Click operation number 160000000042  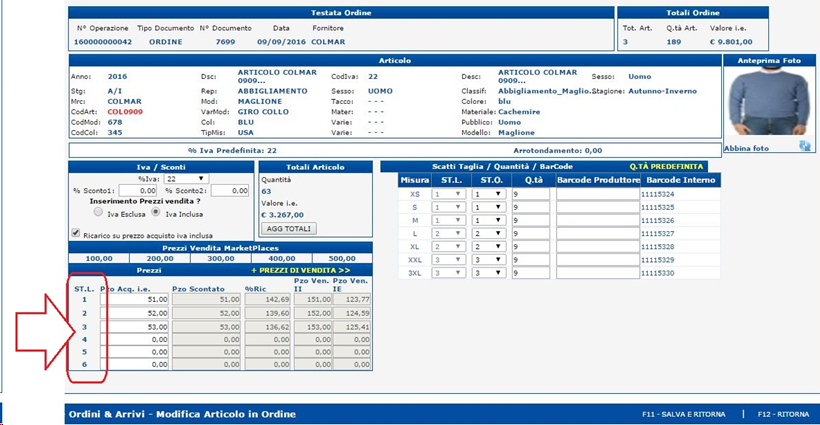click(x=103, y=42)
